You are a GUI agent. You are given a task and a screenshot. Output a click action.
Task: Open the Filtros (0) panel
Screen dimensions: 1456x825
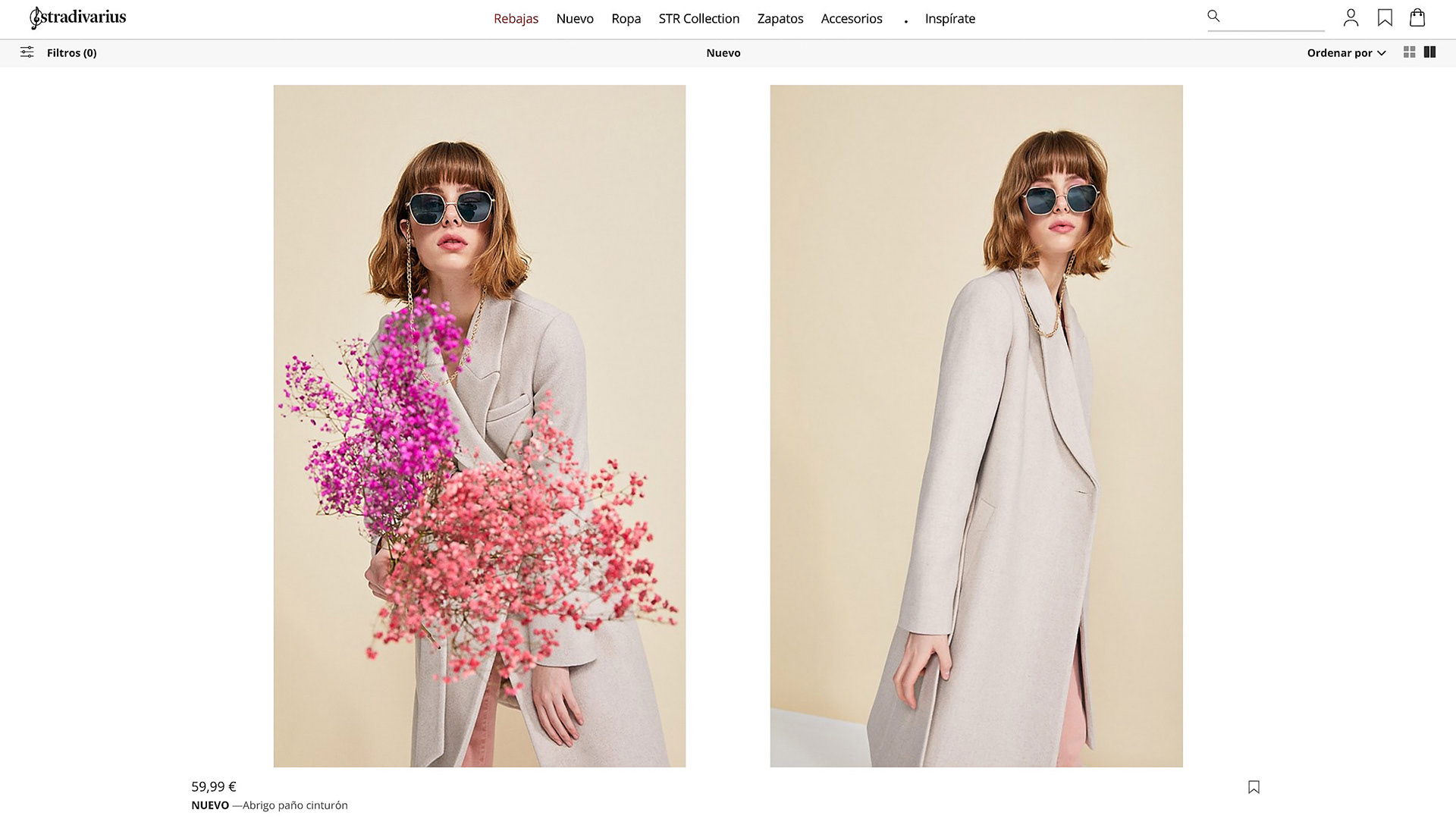71,53
